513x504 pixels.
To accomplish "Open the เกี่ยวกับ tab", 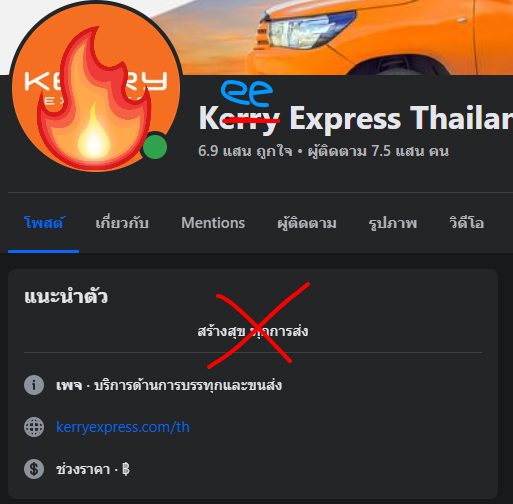I will (x=122, y=223).
